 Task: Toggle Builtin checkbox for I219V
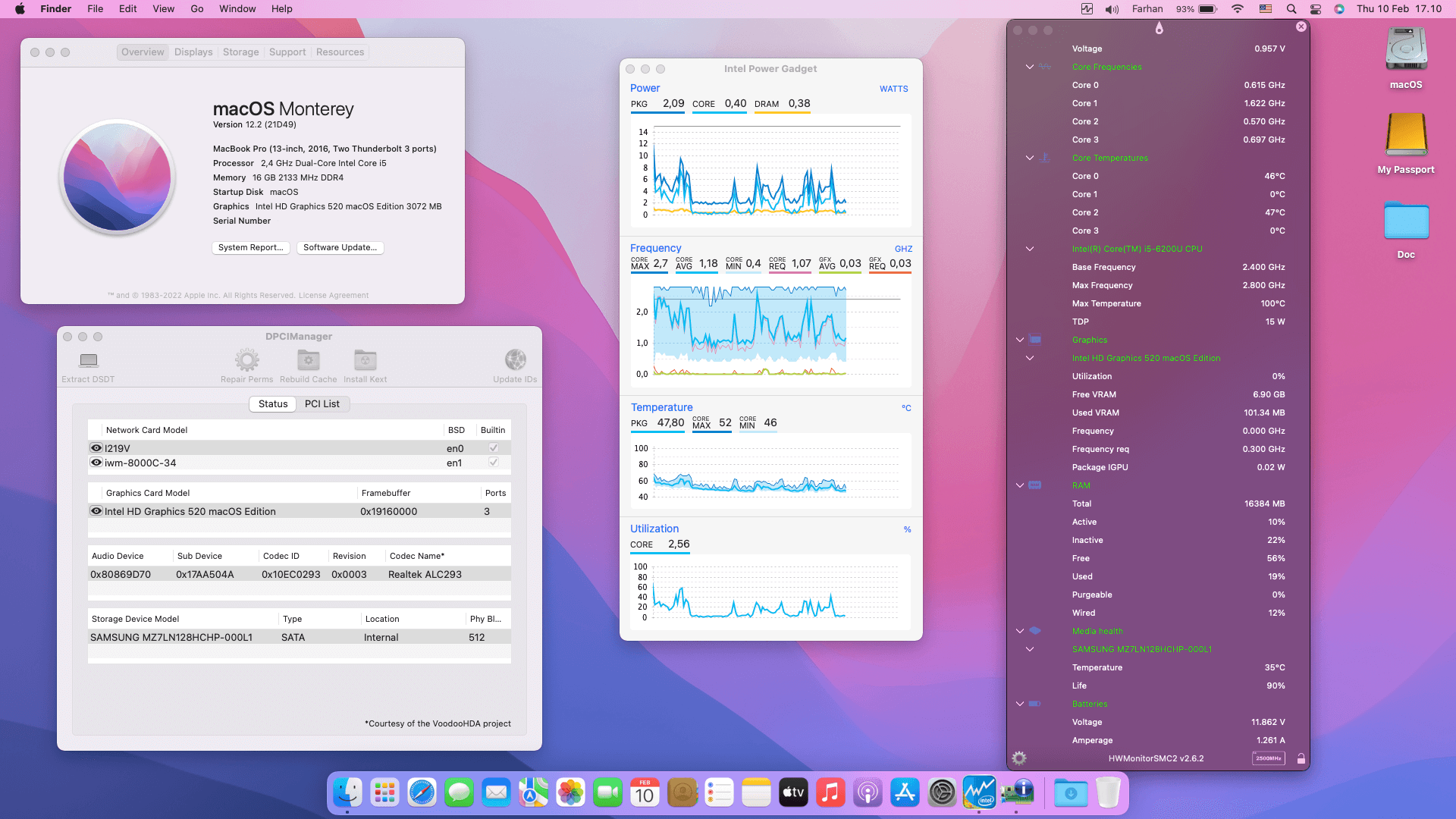[x=494, y=448]
